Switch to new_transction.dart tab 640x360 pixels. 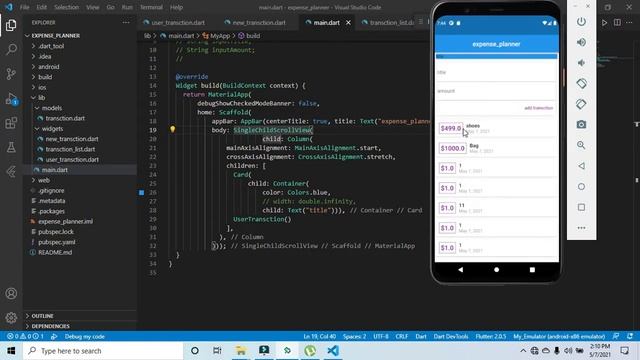(x=259, y=23)
